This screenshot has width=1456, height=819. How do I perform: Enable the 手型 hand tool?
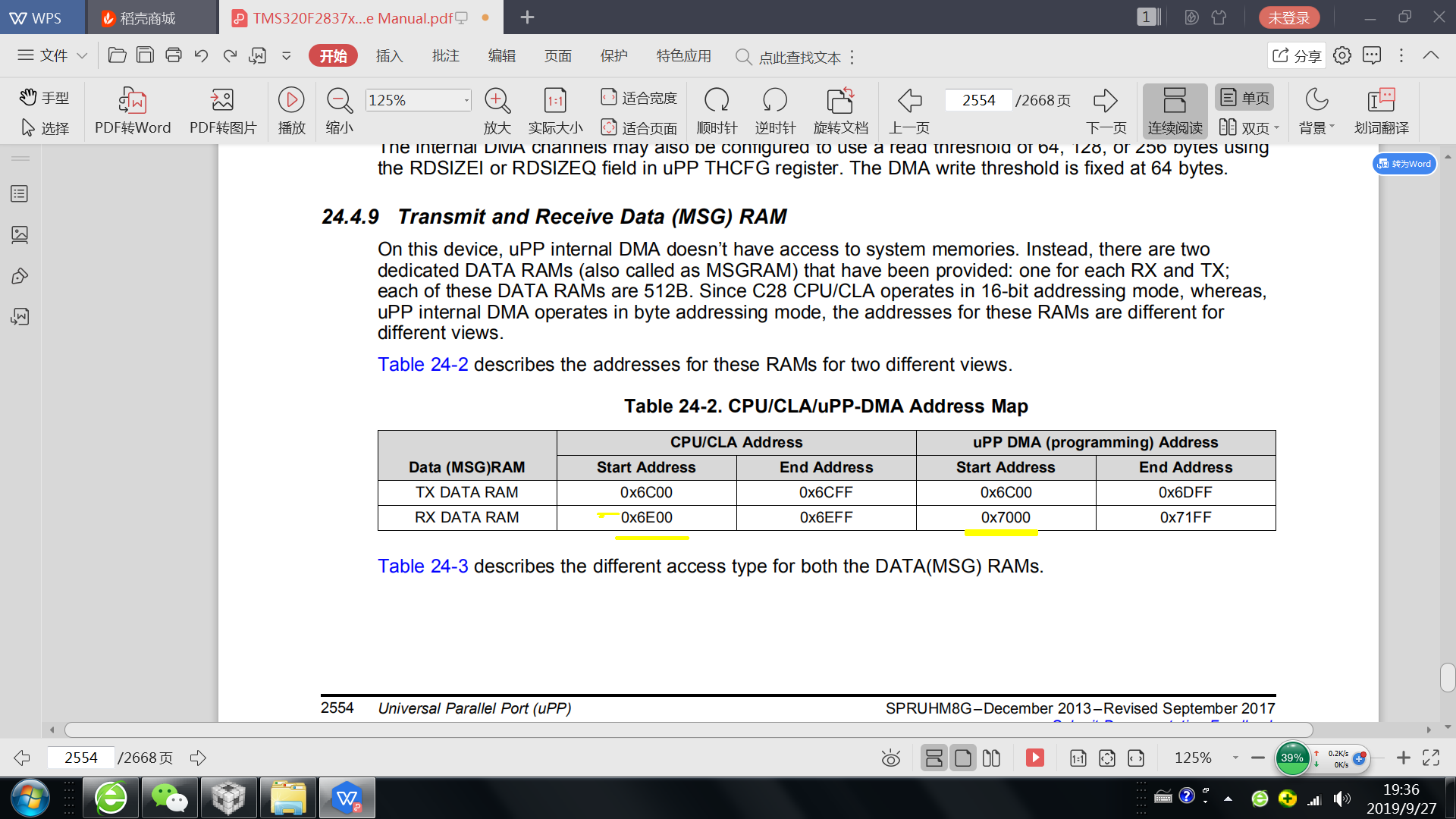tap(44, 97)
